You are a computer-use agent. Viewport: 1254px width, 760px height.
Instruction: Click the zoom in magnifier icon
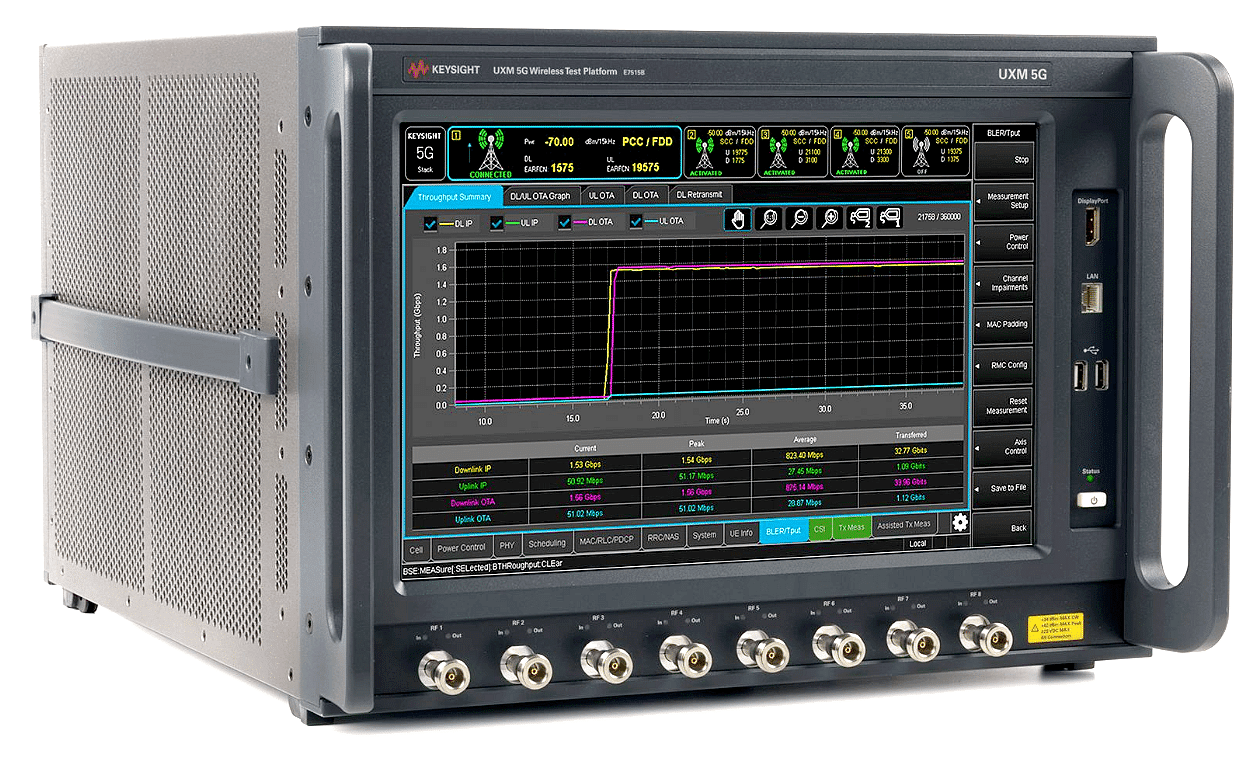[x=830, y=219]
